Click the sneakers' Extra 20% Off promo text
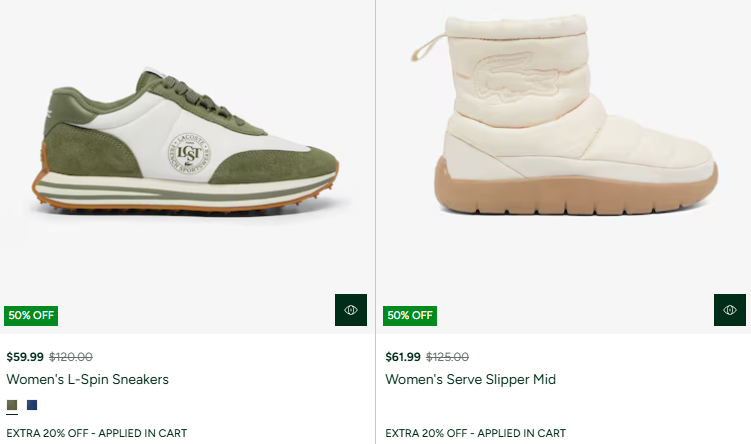 click(x=96, y=433)
